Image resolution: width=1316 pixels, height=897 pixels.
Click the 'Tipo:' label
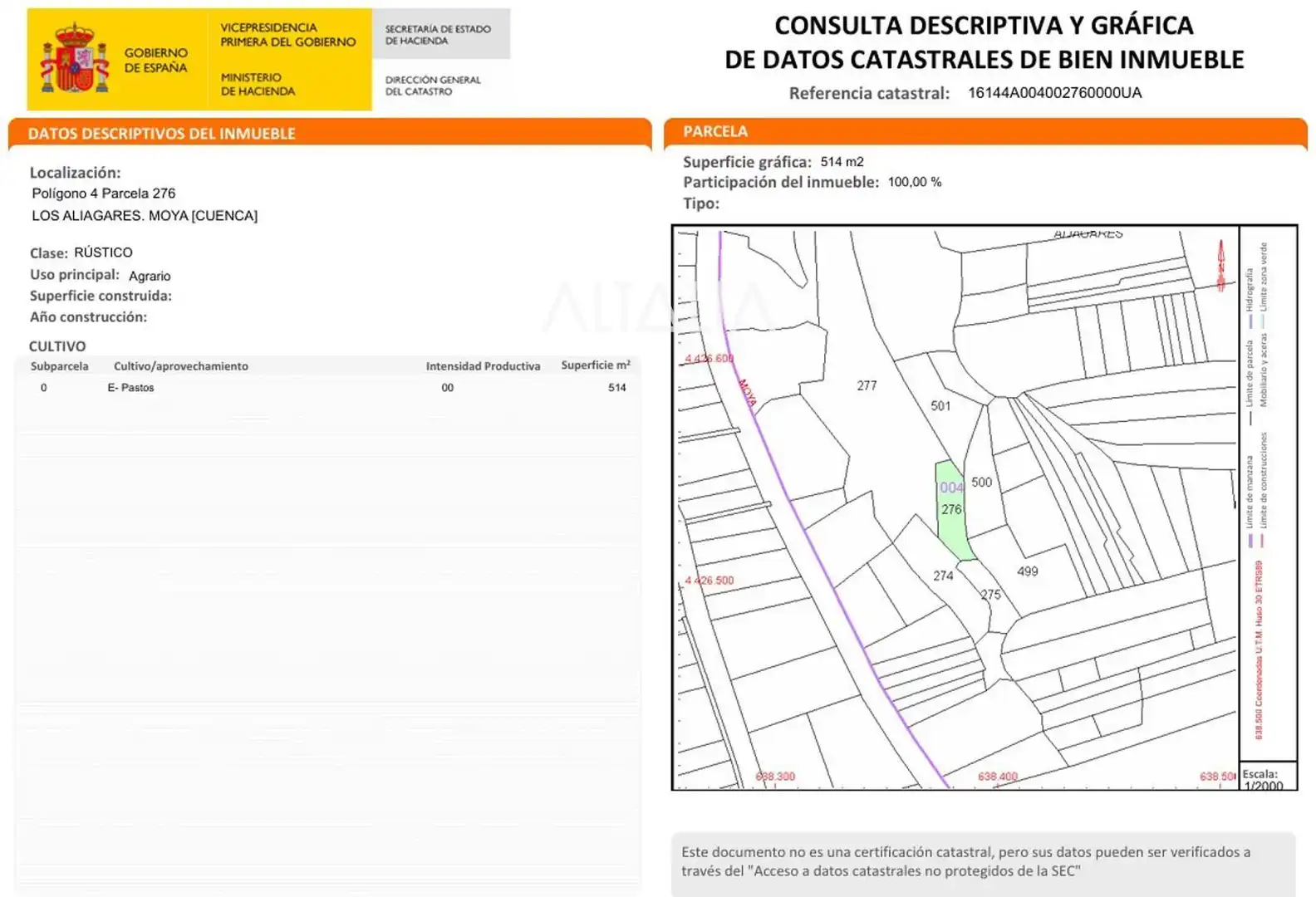(x=701, y=203)
